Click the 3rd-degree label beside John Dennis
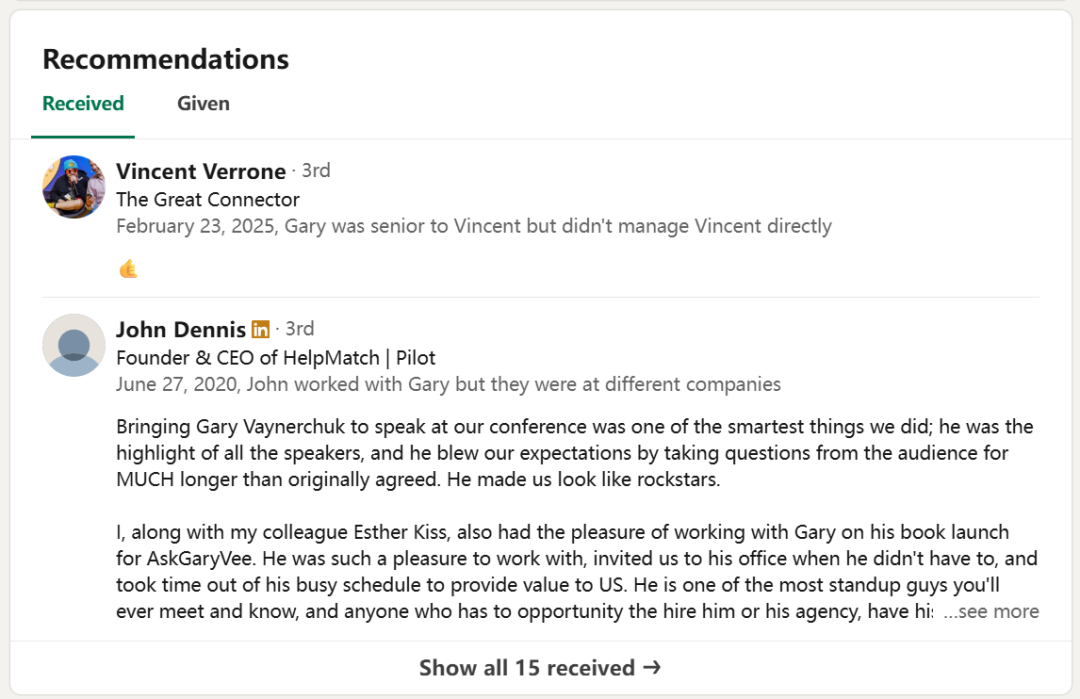The width and height of the screenshot is (1080, 699). coord(300,329)
